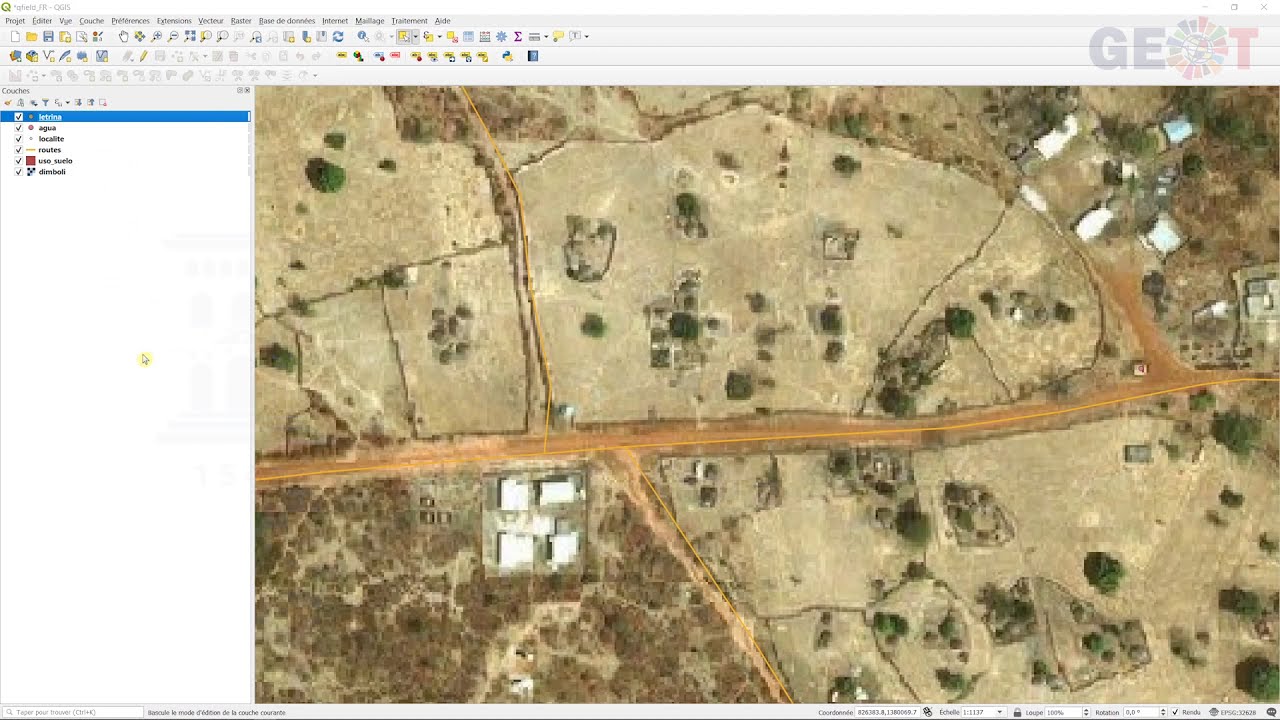The width and height of the screenshot is (1280, 720).
Task: Undock the Couches panel float button
Action: [x=240, y=90]
